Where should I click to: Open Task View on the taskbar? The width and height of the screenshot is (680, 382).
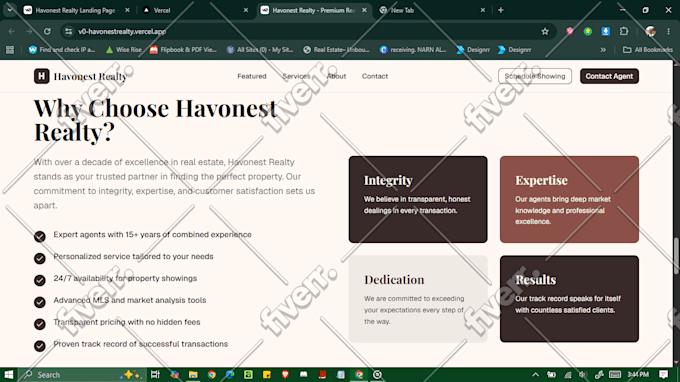[155, 375]
